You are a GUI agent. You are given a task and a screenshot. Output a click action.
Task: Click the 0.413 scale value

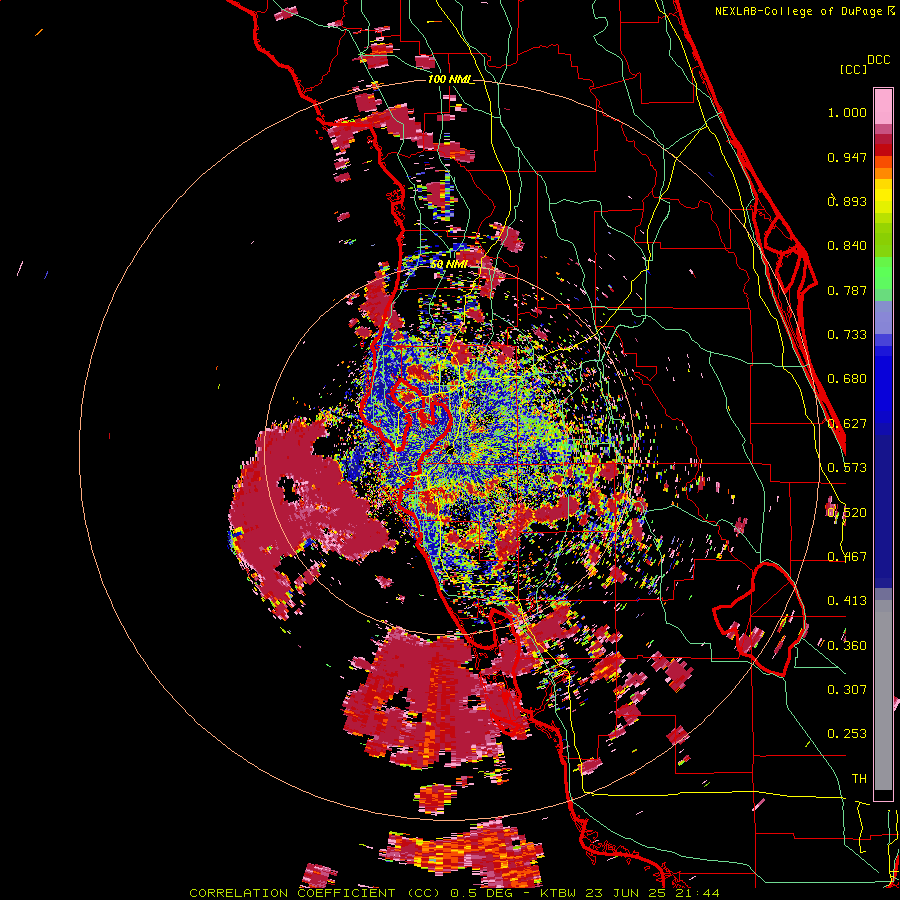(847, 601)
